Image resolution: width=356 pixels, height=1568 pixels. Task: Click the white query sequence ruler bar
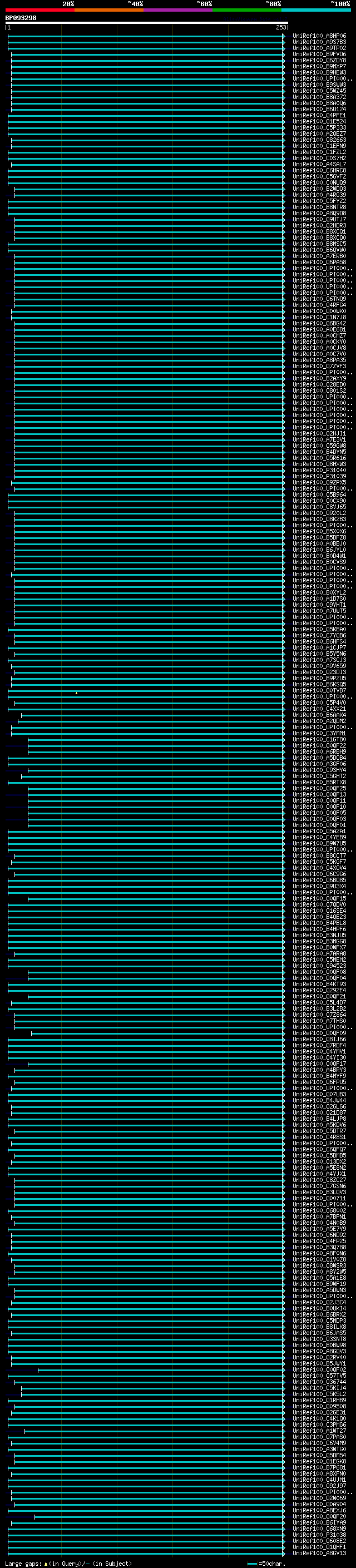click(x=147, y=22)
